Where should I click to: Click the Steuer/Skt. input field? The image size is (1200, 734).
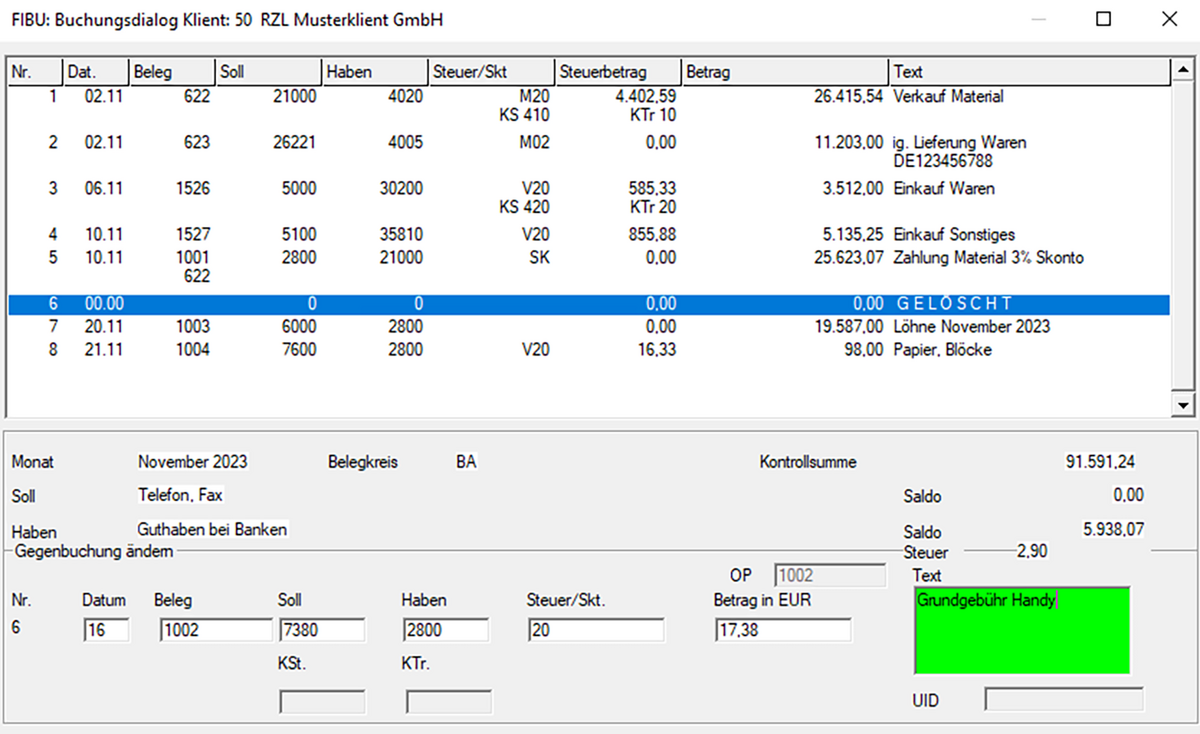tap(595, 630)
